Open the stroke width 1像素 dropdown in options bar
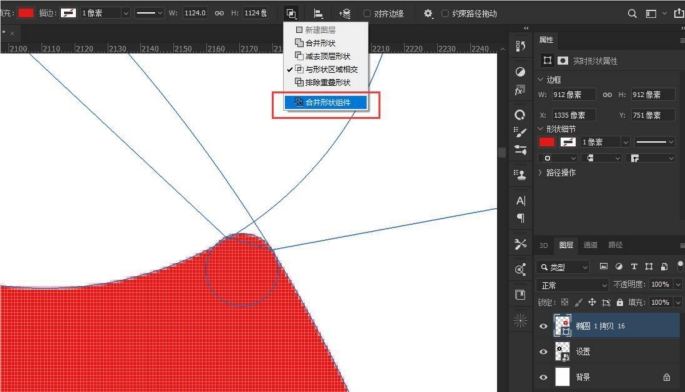Viewport: 685px width, 392px height. pos(105,13)
